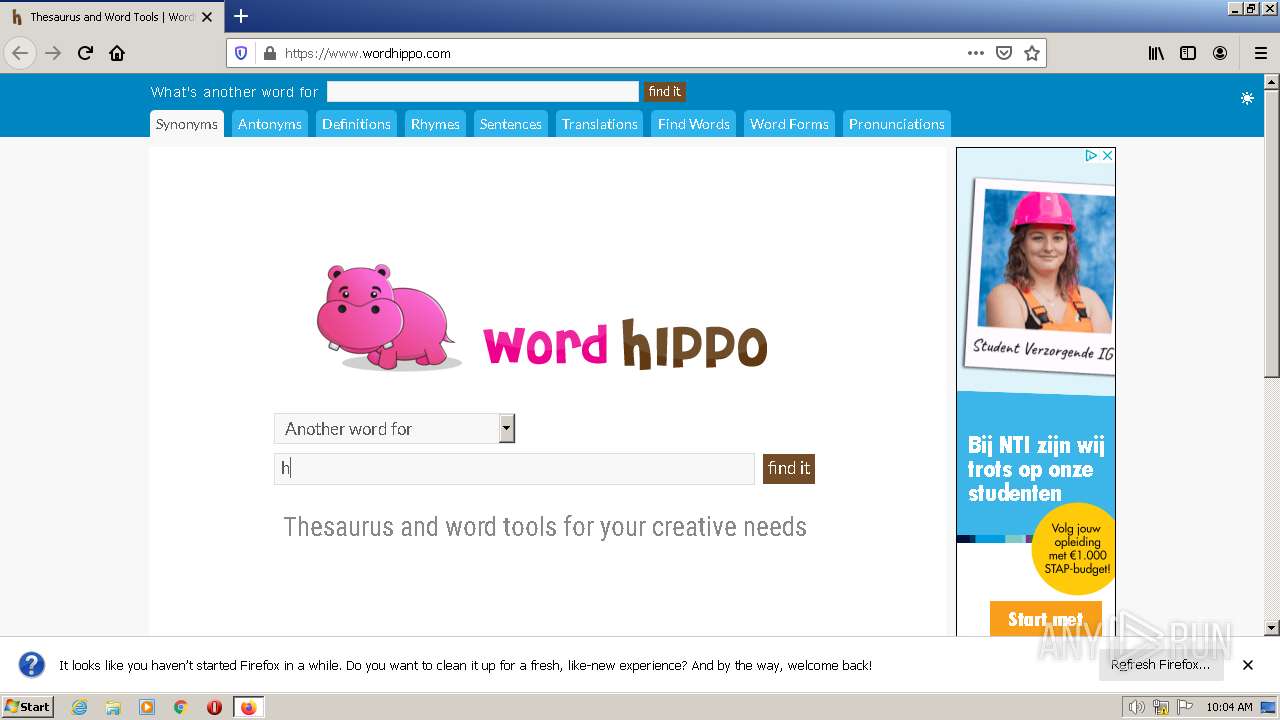Viewport: 1280px width, 720px height.
Task: Open the Definitions tab
Action: 356,124
